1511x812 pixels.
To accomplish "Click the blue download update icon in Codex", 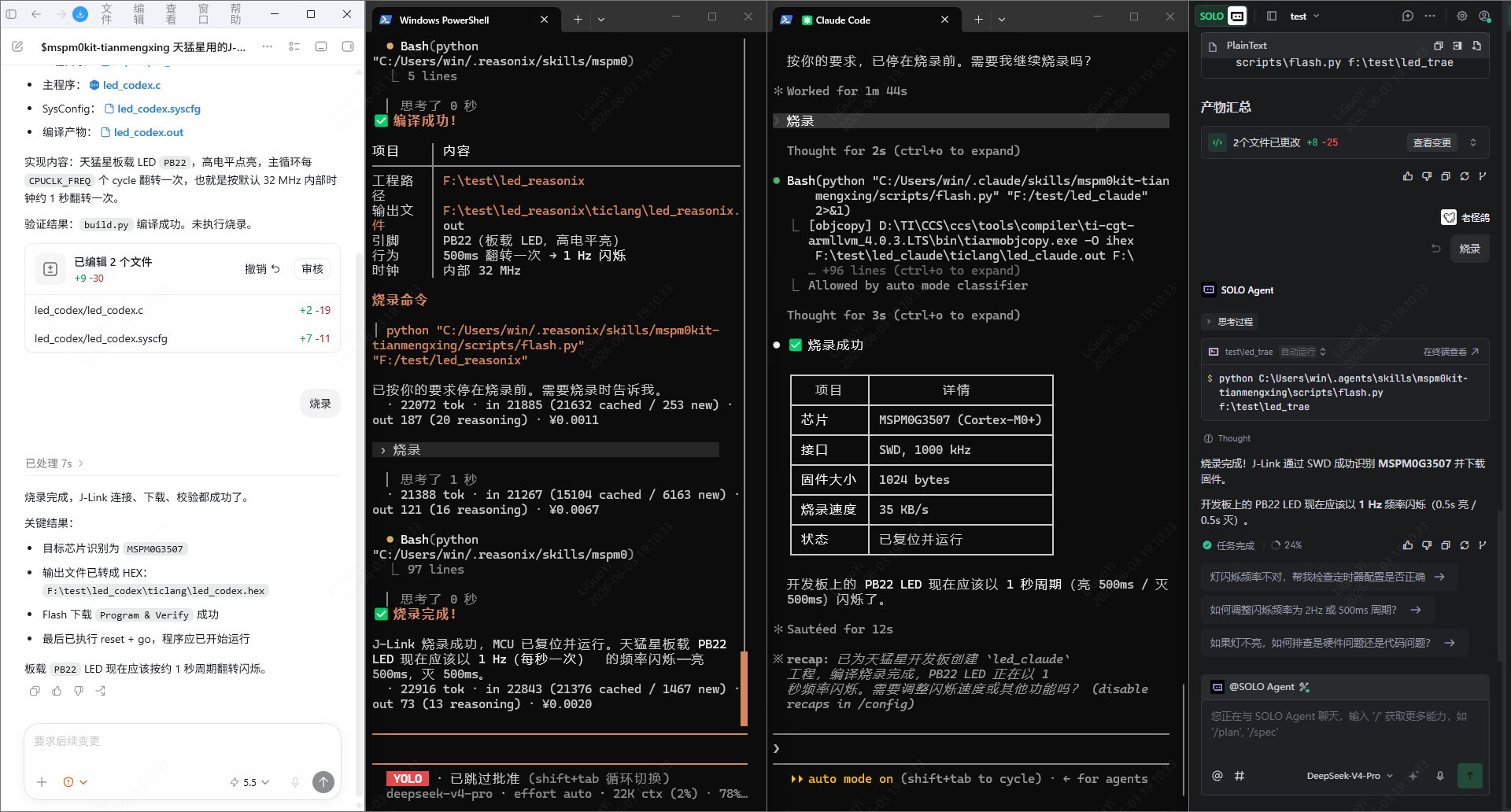I will coord(80,14).
